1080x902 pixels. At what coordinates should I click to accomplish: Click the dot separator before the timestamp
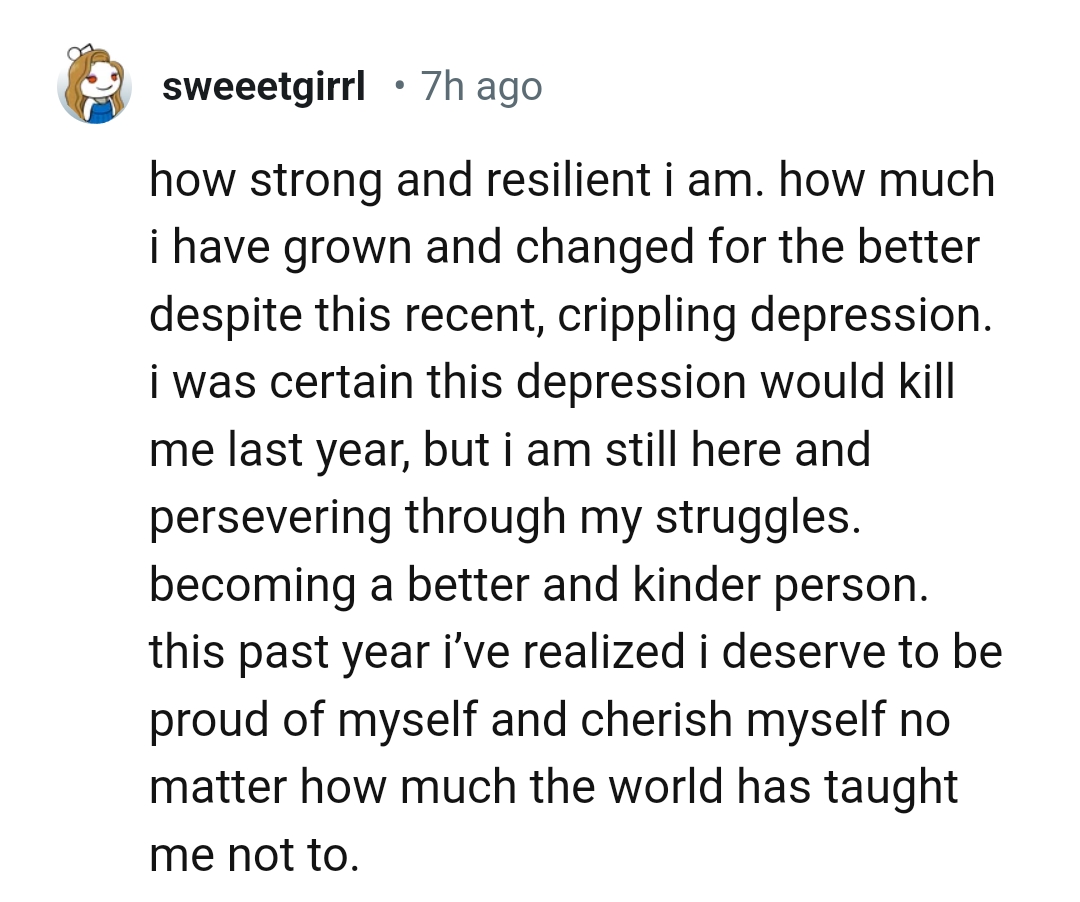click(x=398, y=87)
